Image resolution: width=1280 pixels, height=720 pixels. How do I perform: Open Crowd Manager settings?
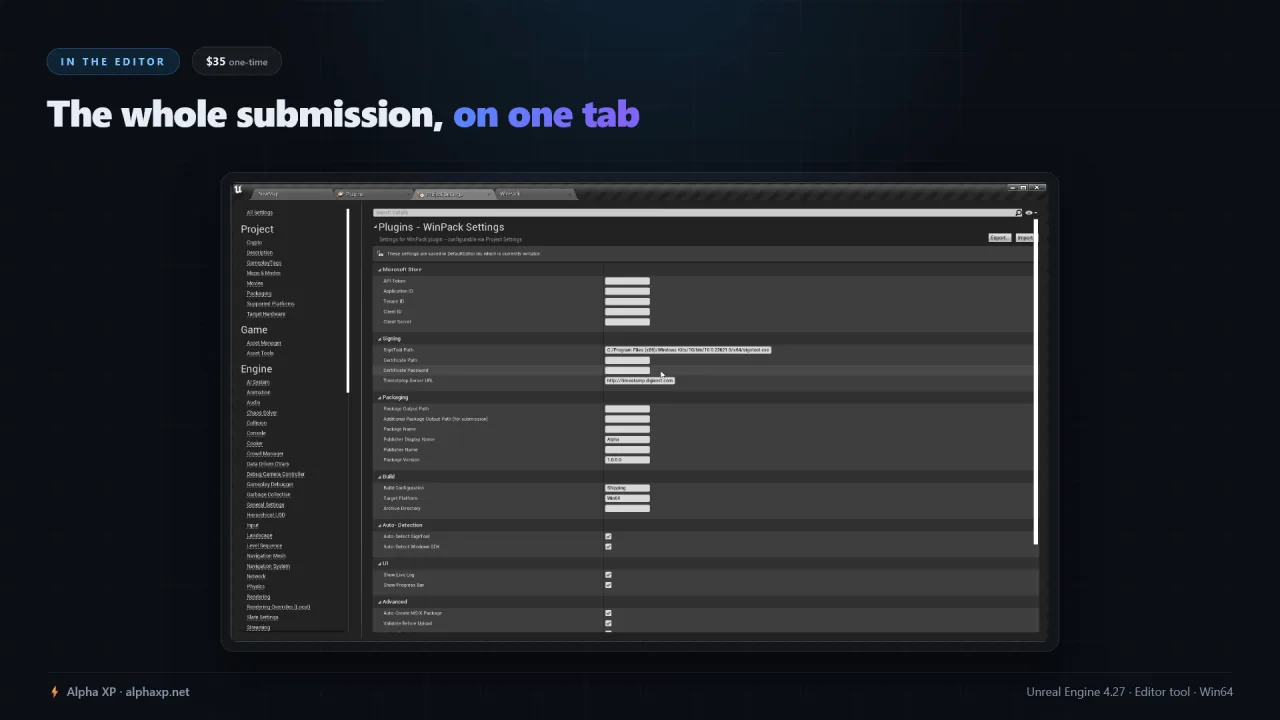click(265, 454)
